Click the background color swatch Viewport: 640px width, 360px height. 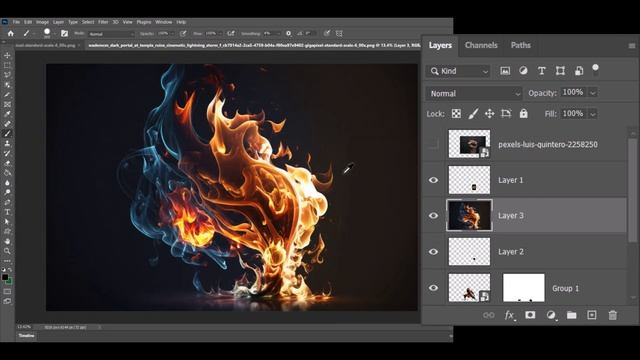9,281
